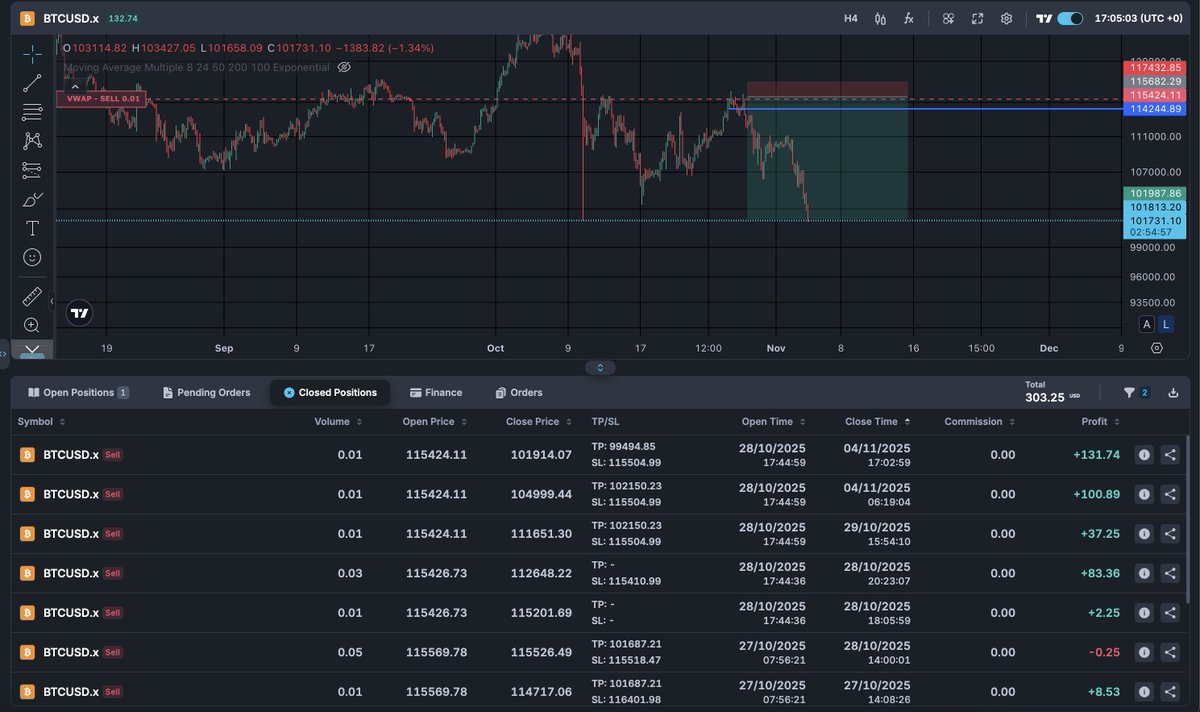Image resolution: width=1200 pixels, height=712 pixels.
Task: Select the Text annotation tool
Action: 32,228
